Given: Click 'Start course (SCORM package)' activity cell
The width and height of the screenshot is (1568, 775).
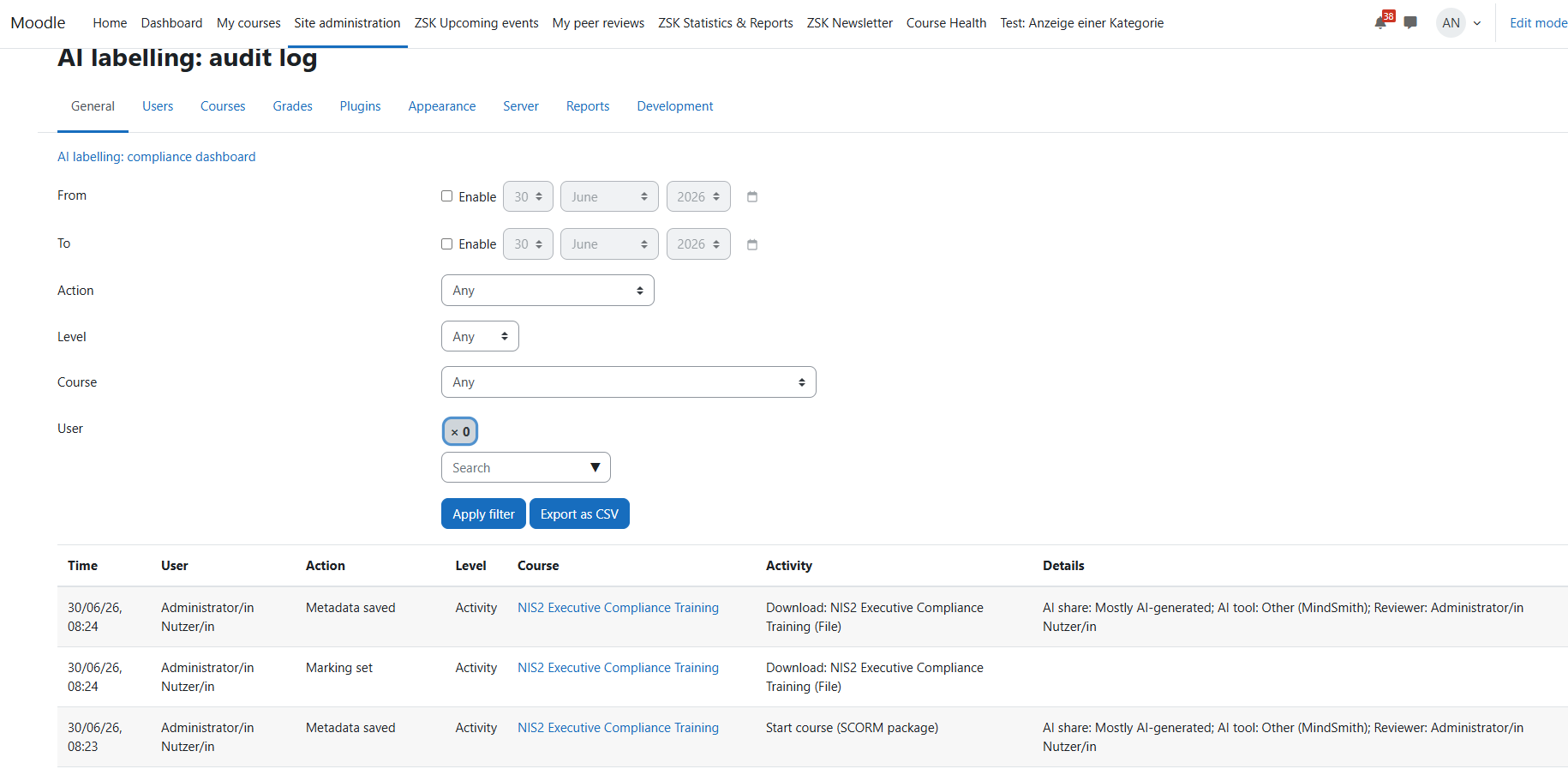Looking at the screenshot, I should click(852, 728).
